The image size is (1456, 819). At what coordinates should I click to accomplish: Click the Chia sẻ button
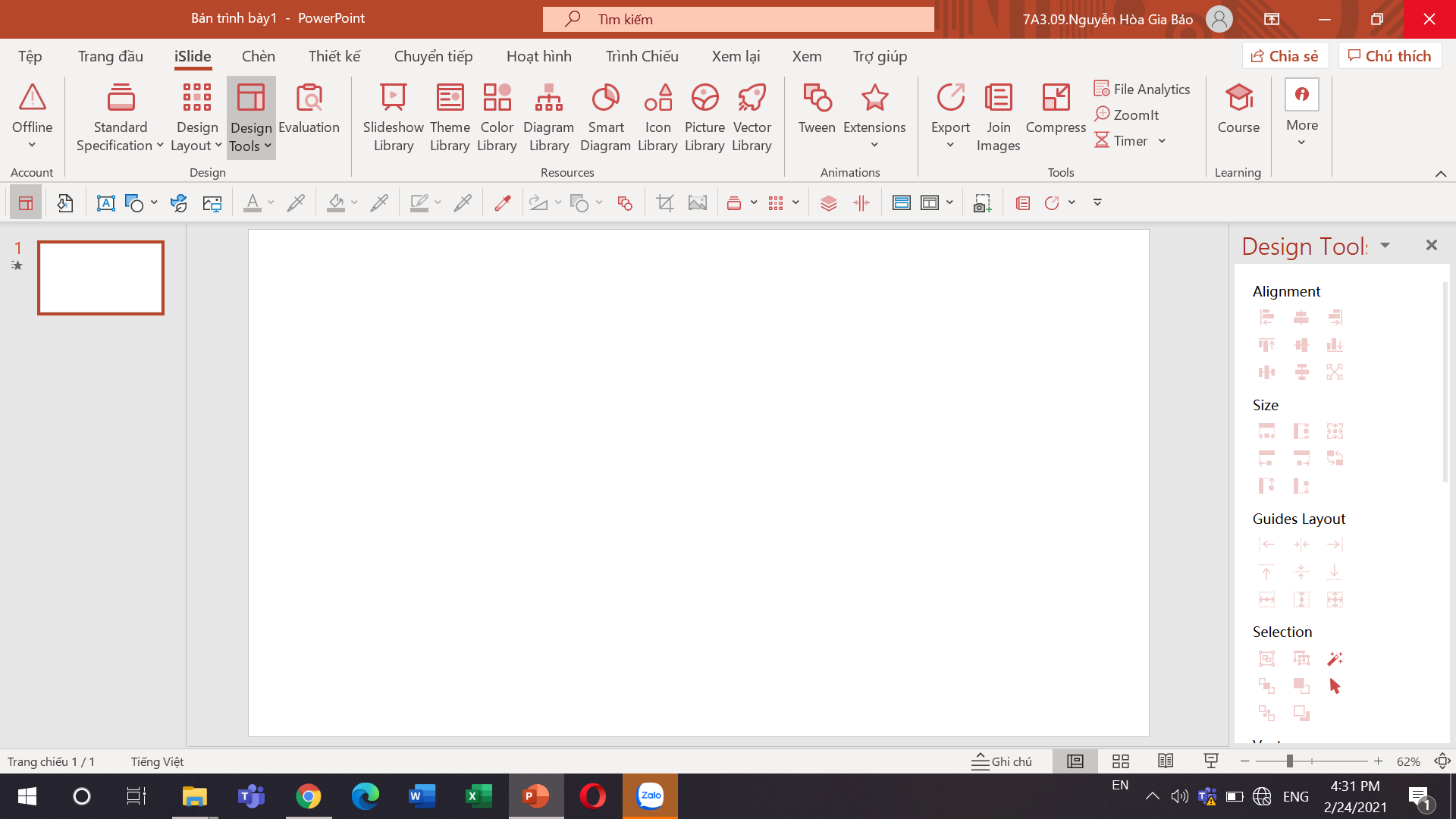click(x=1285, y=56)
